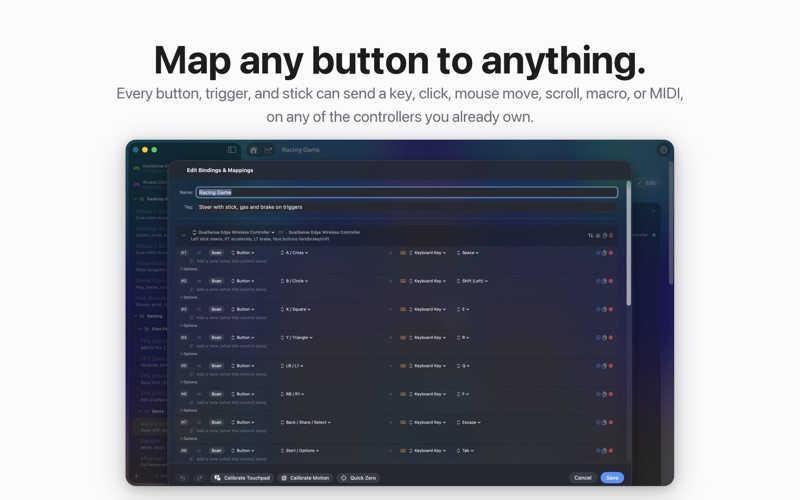Open the B / Circle input dropdown
Image resolution: width=800 pixels, height=500 pixels.
(294, 281)
